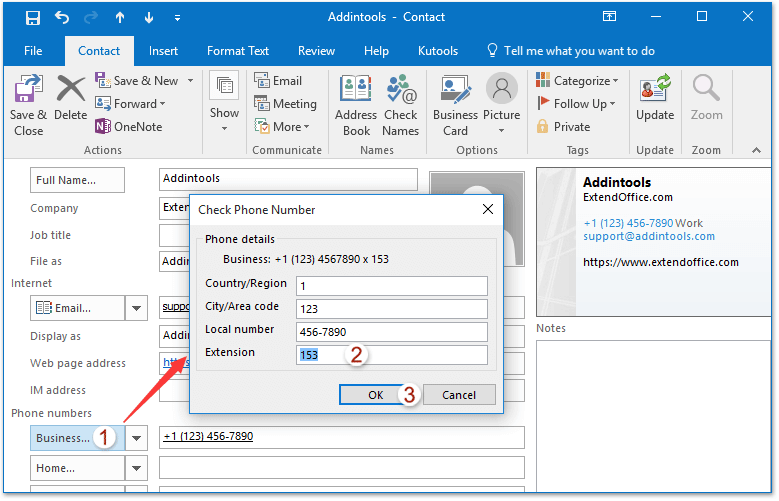
Task: Click the Redo button in title bar
Action: tap(91, 18)
